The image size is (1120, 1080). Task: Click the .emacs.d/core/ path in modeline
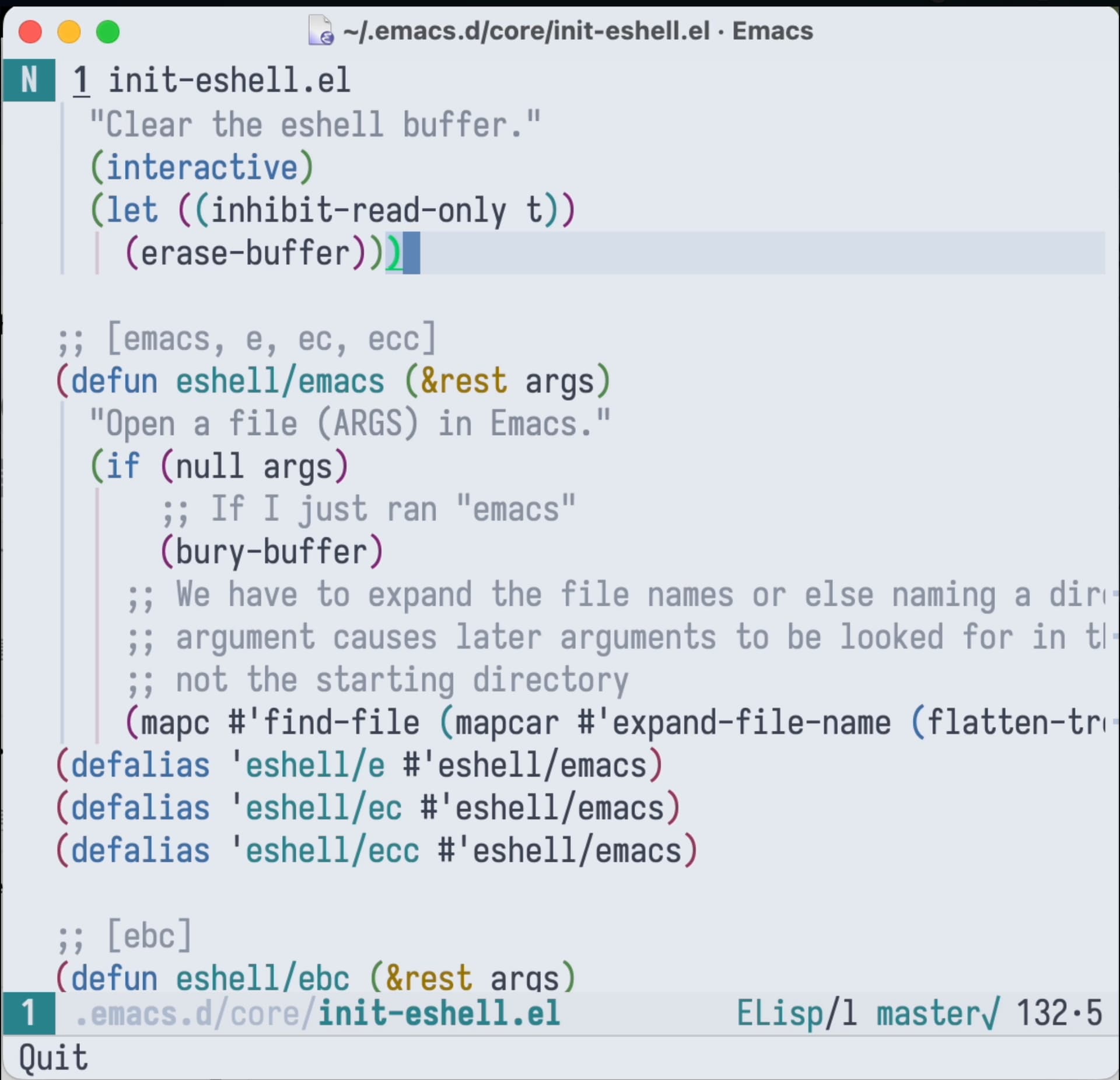click(196, 1013)
